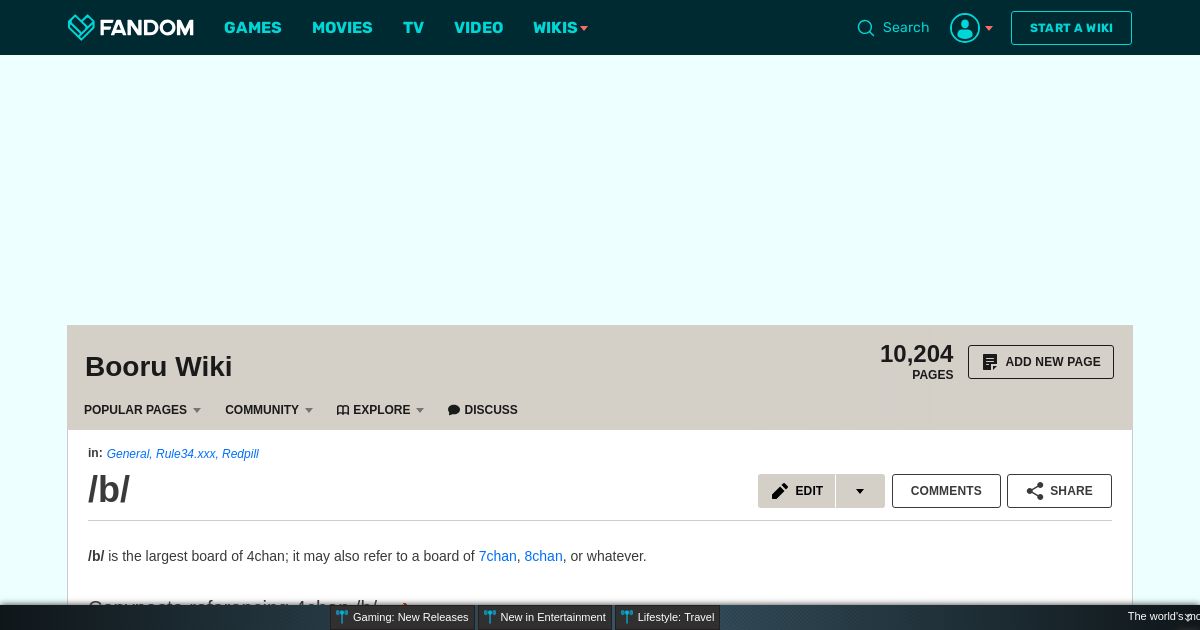Click the 10,204 pages counter

[x=916, y=362]
